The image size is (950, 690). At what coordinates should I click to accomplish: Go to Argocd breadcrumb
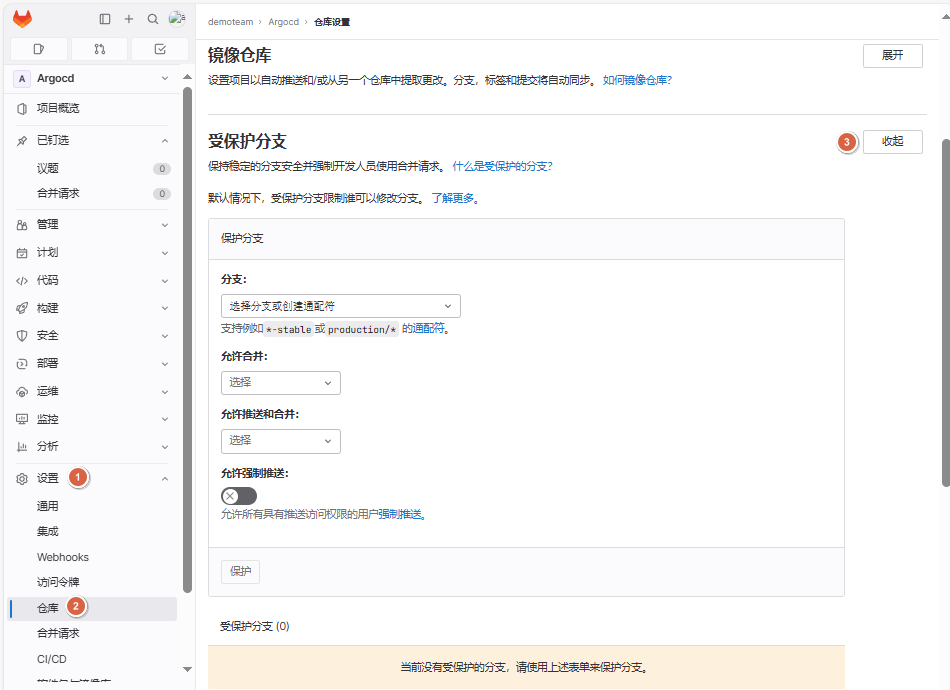(x=284, y=22)
